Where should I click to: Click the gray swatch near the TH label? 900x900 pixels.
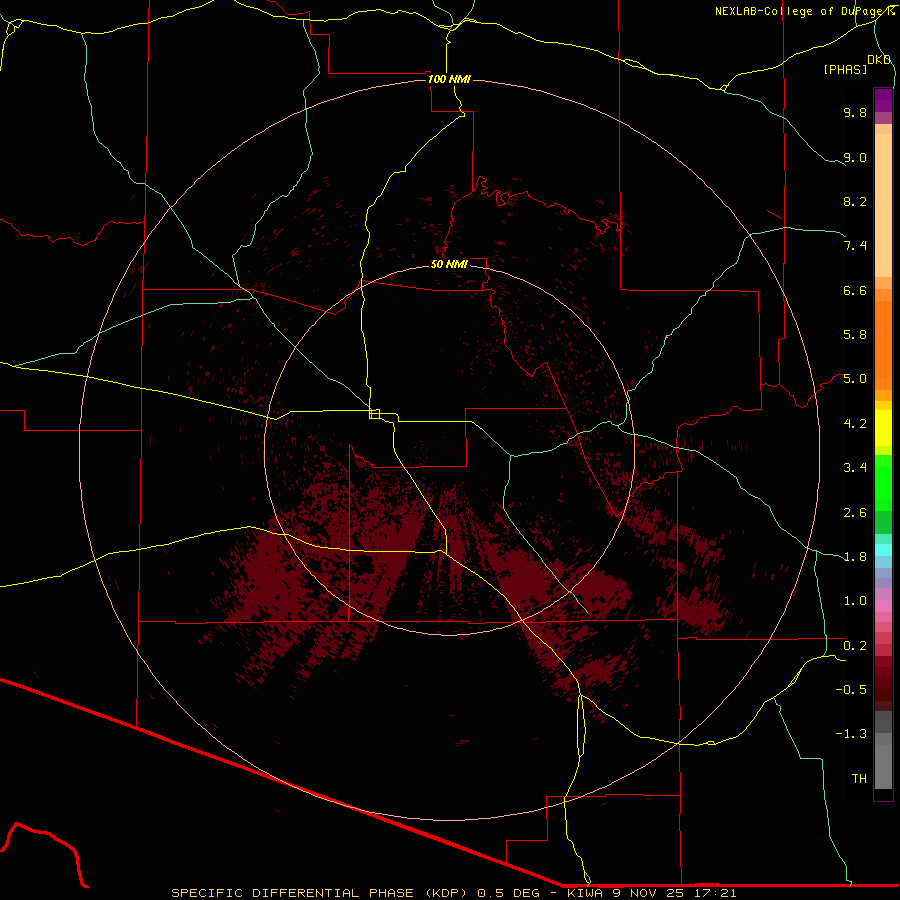(x=883, y=766)
